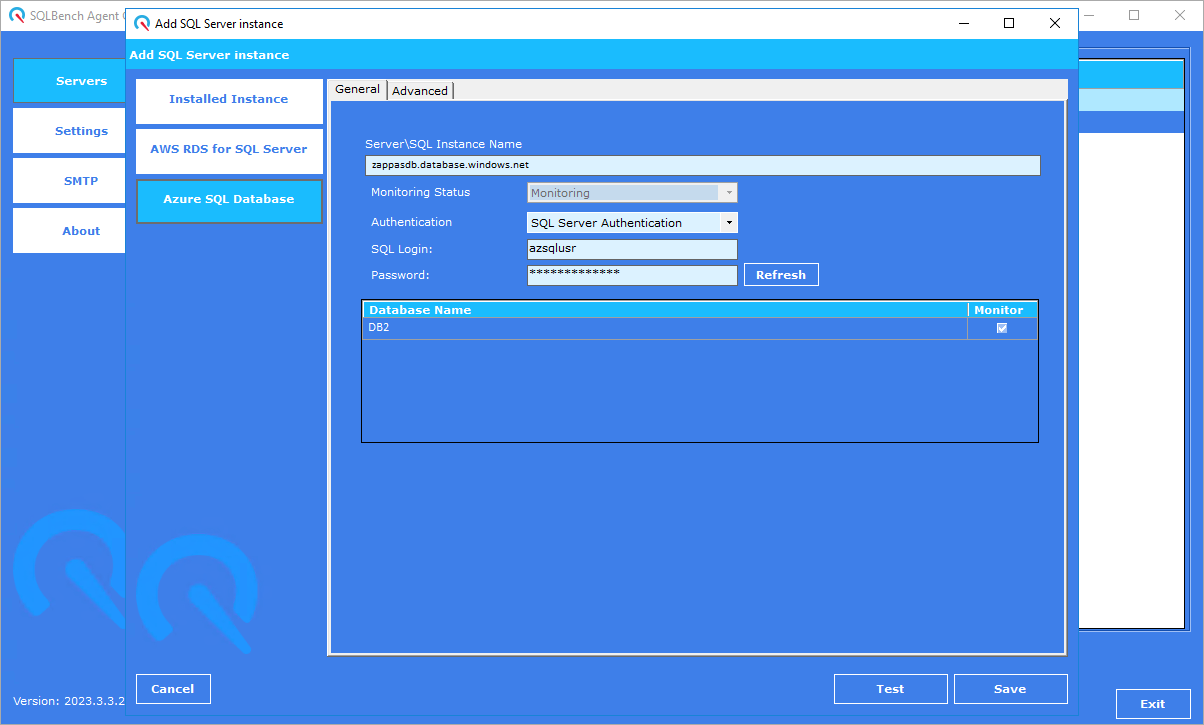Viewport: 1204px width, 725px height.
Task: Open the Settings section in the main window
Action: 69,131
